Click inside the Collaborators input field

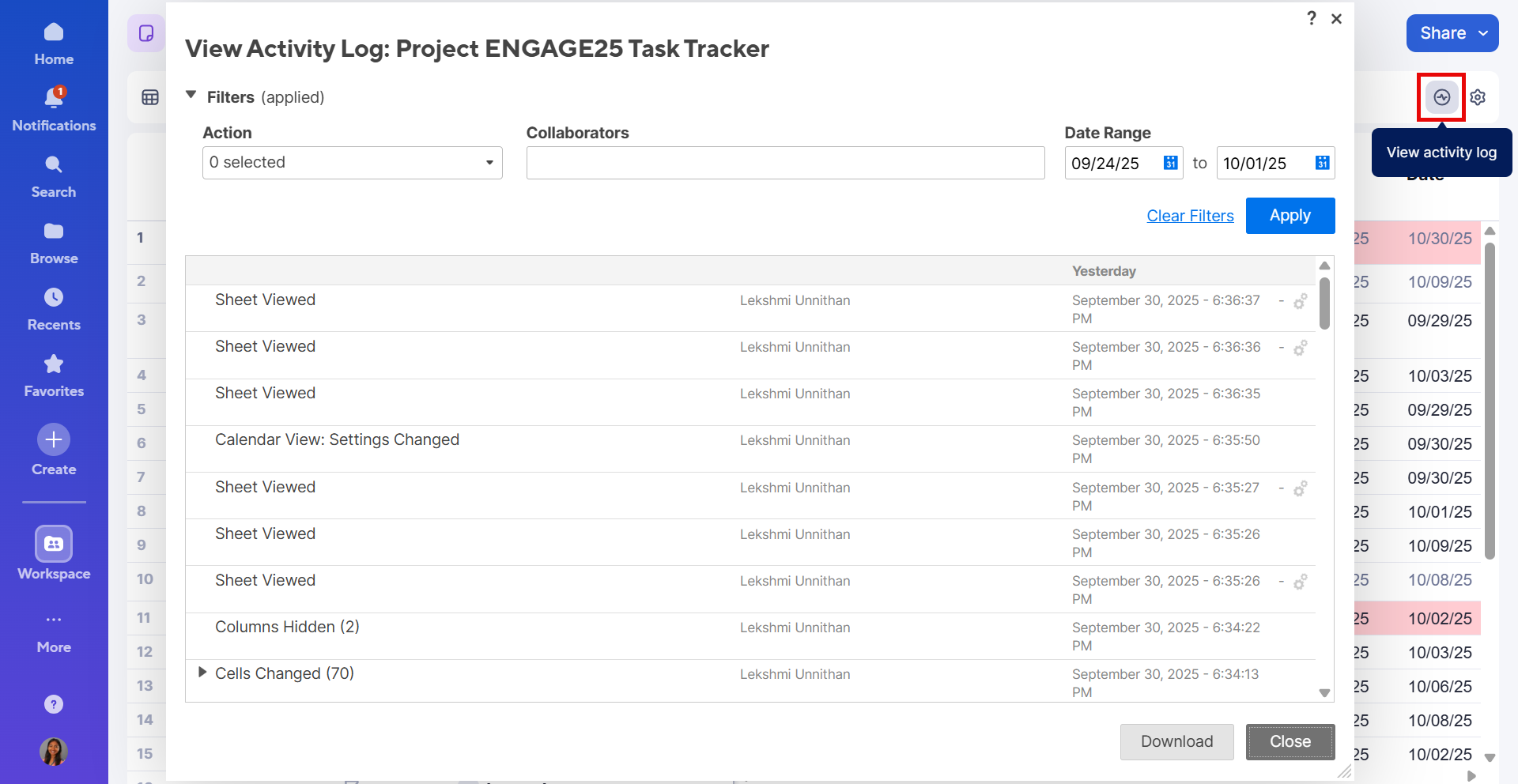[x=784, y=163]
